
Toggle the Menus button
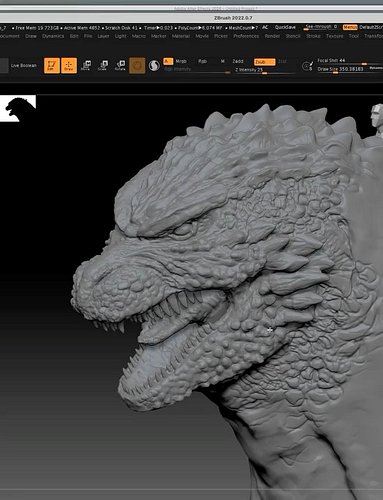pyautogui.click(x=350, y=27)
